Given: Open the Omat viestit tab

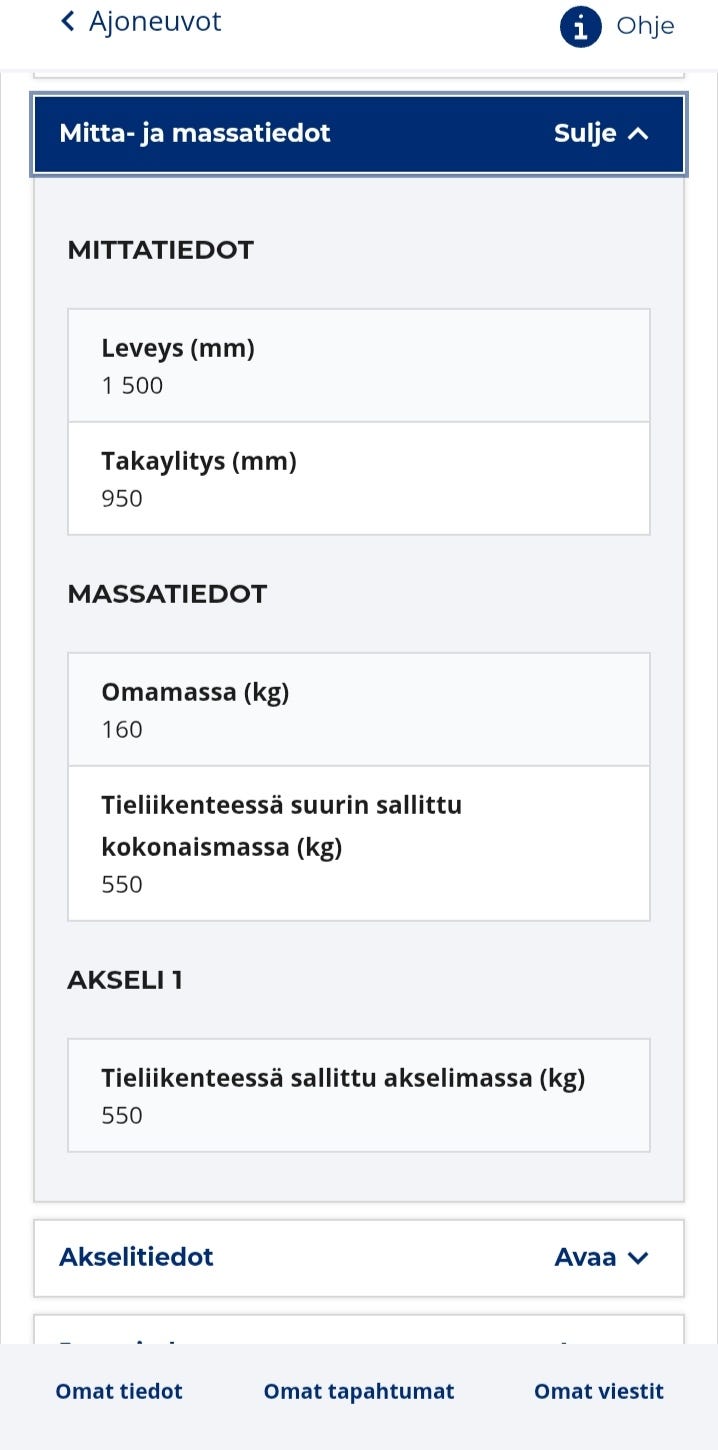Looking at the screenshot, I should click(598, 1391).
